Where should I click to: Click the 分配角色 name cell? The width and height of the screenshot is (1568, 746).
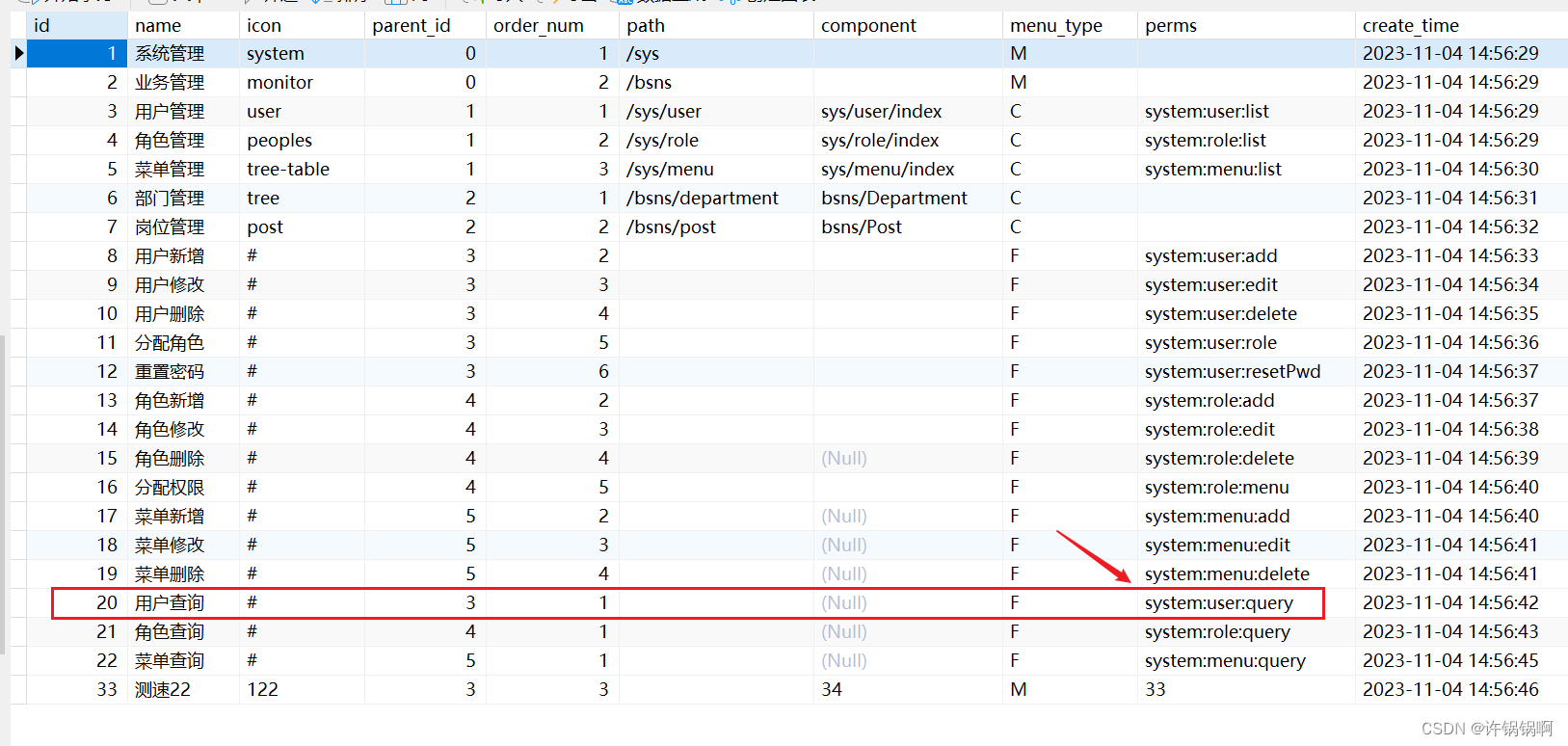pos(183,343)
